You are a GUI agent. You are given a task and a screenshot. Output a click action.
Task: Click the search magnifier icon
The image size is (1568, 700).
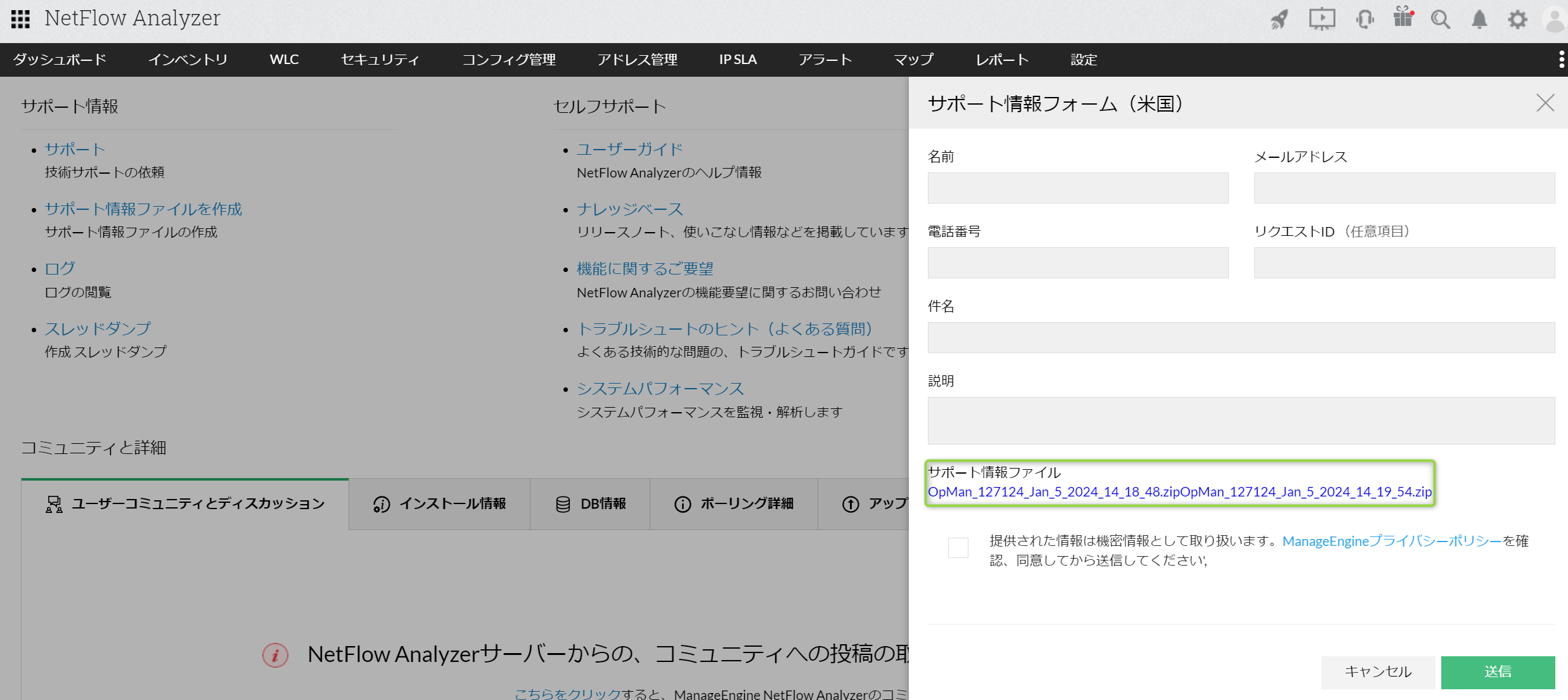tap(1441, 20)
